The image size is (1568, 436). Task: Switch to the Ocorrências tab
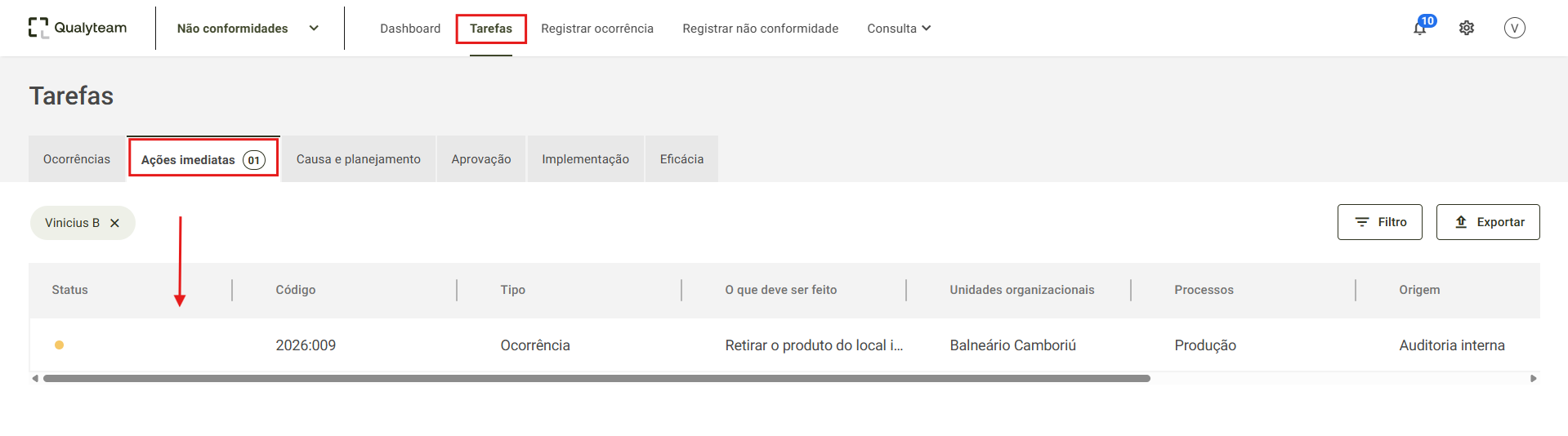[77, 159]
